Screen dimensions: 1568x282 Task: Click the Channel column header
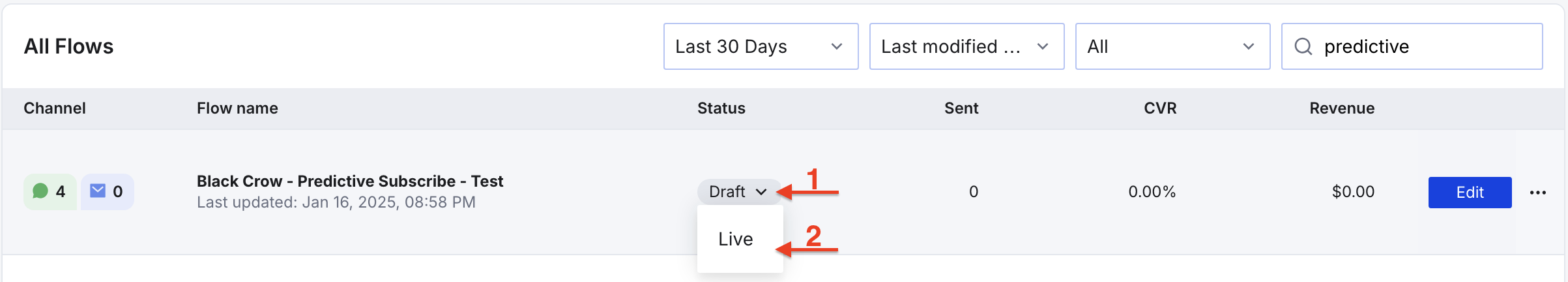point(55,108)
